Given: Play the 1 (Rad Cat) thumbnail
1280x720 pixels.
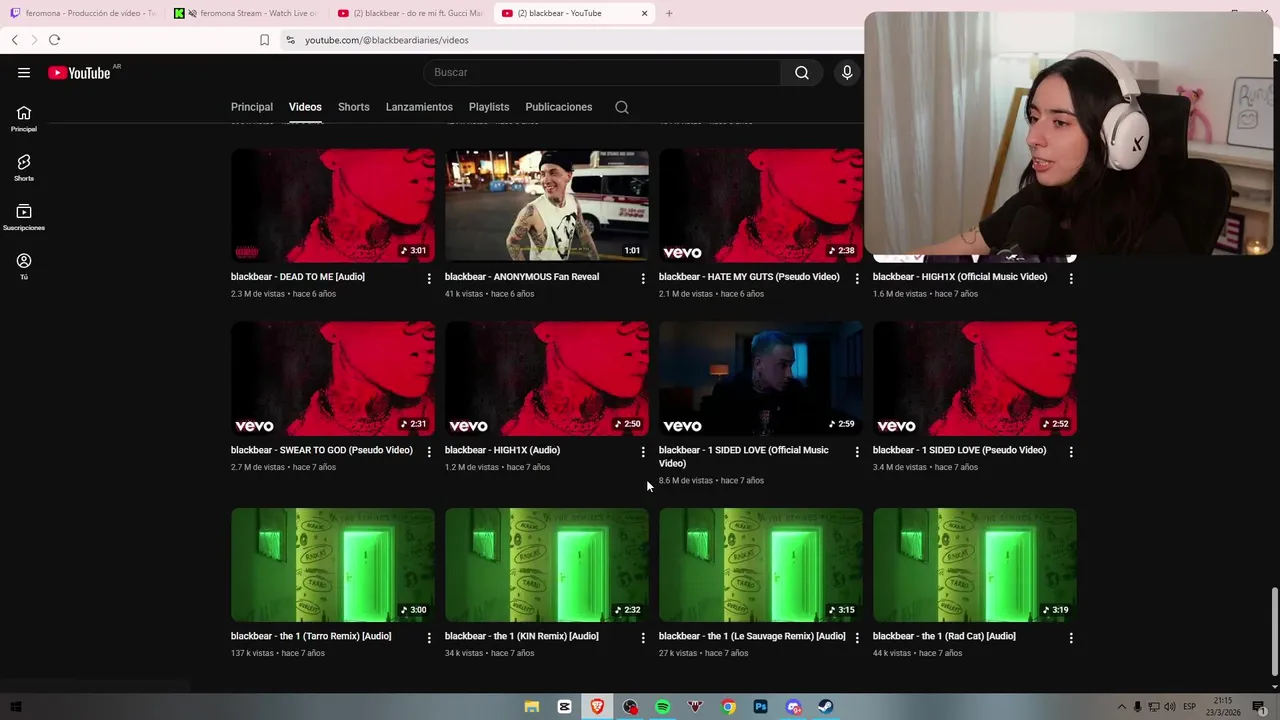Looking at the screenshot, I should 975,565.
